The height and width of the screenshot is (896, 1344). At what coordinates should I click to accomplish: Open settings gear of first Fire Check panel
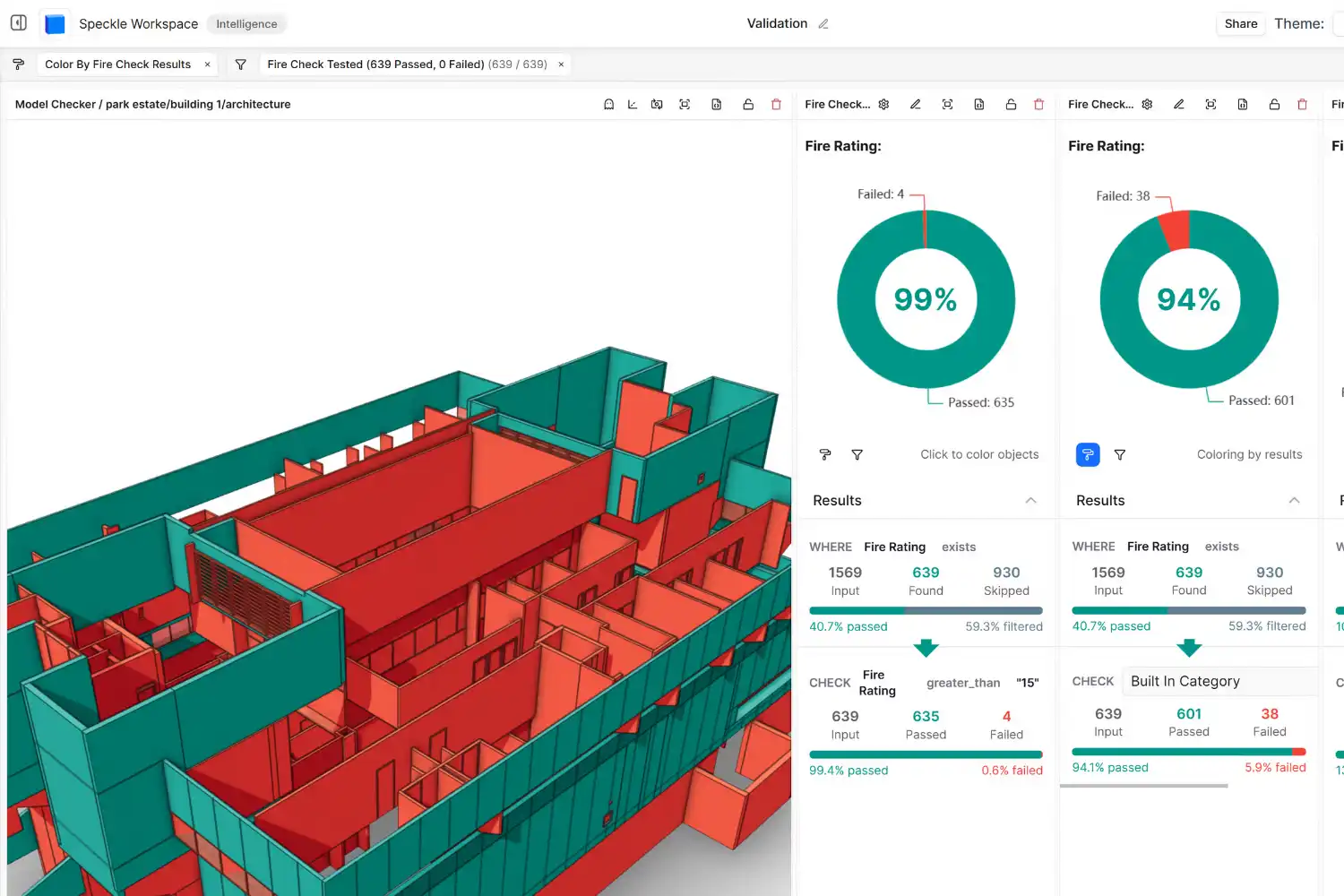pyautogui.click(x=883, y=105)
